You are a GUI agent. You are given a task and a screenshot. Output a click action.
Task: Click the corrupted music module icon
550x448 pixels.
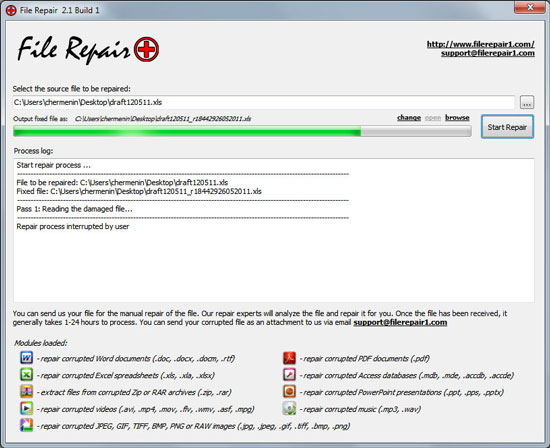[x=289, y=408]
